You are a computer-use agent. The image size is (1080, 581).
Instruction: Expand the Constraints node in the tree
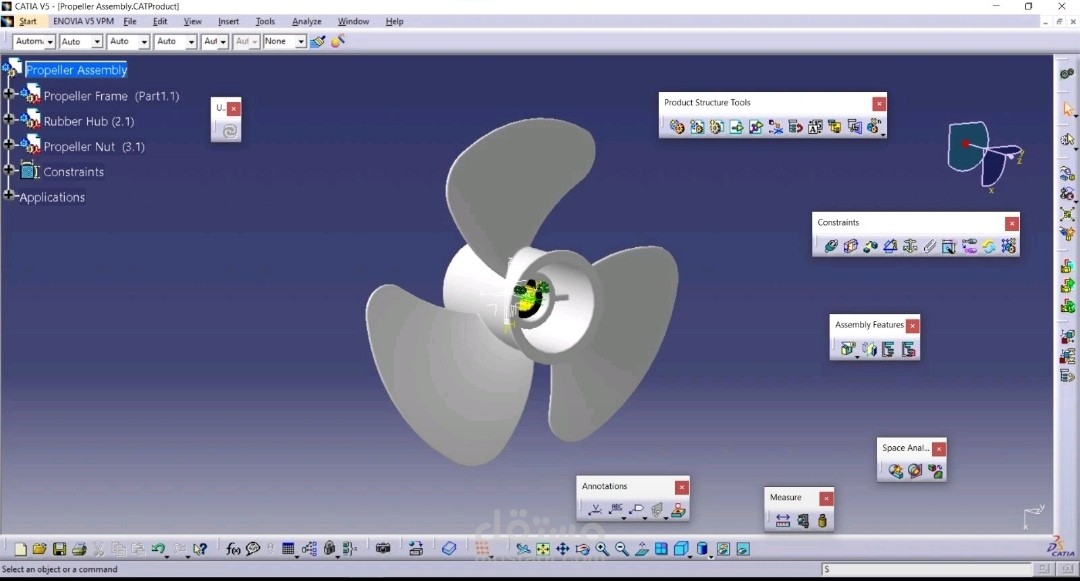pos(7,171)
